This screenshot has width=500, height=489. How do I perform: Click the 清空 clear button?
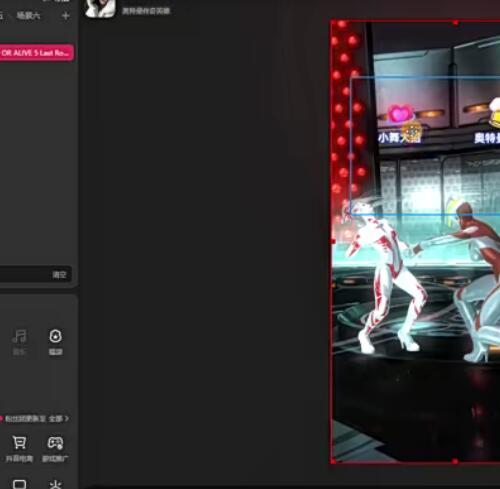pyautogui.click(x=59, y=275)
